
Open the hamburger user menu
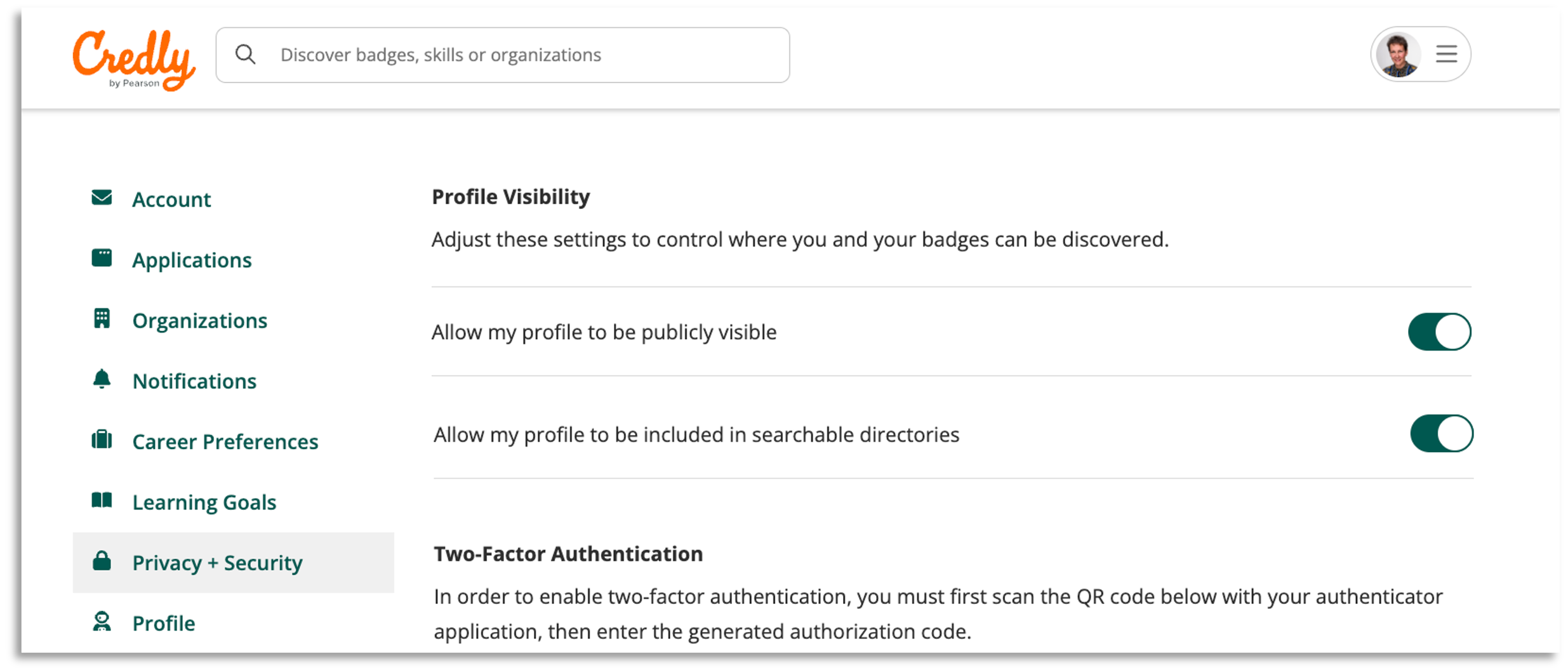click(x=1446, y=54)
